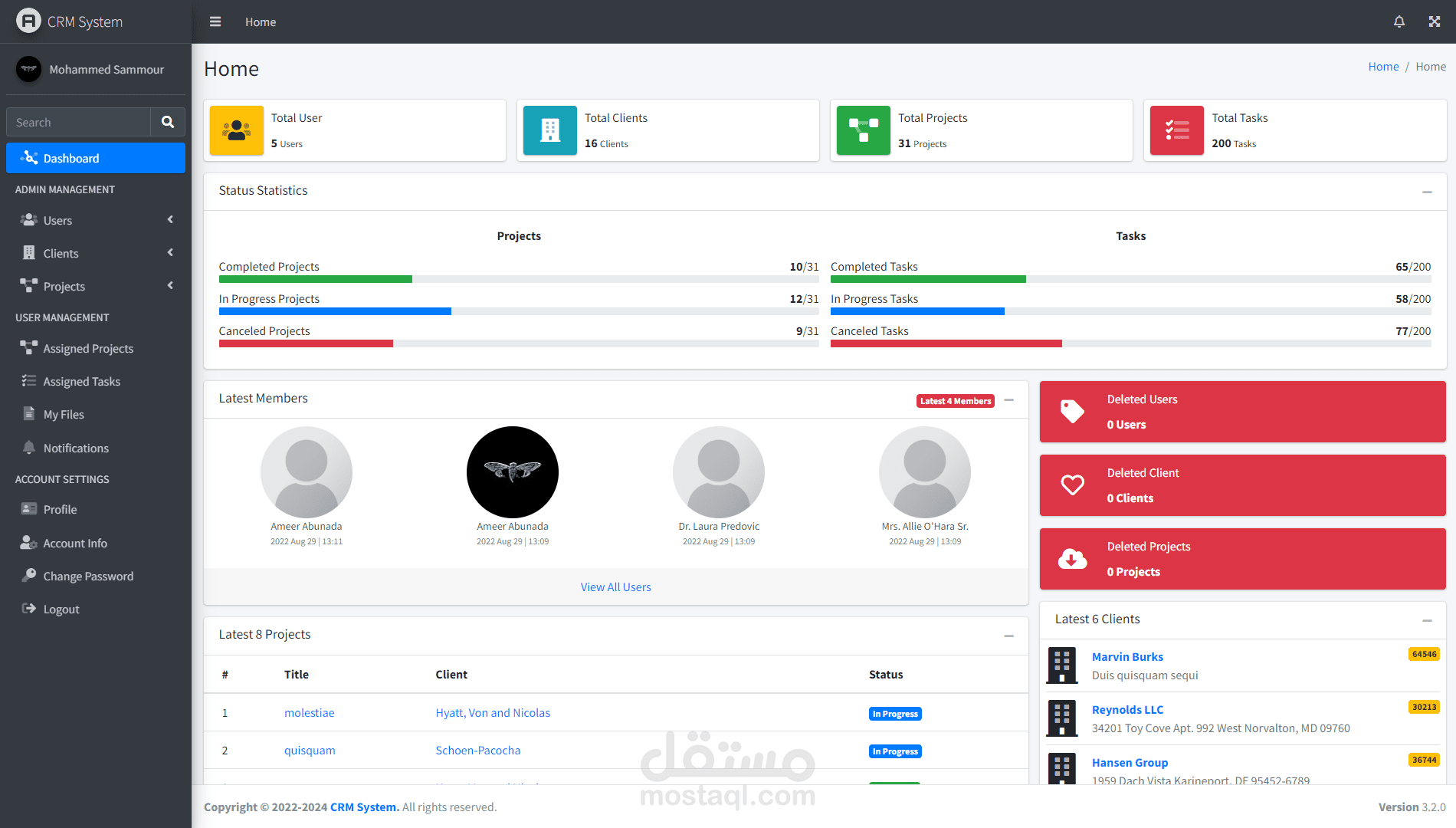Viewport: 1456px width, 828px height.
Task: Open notifications via the bell icon
Action: 1399,21
